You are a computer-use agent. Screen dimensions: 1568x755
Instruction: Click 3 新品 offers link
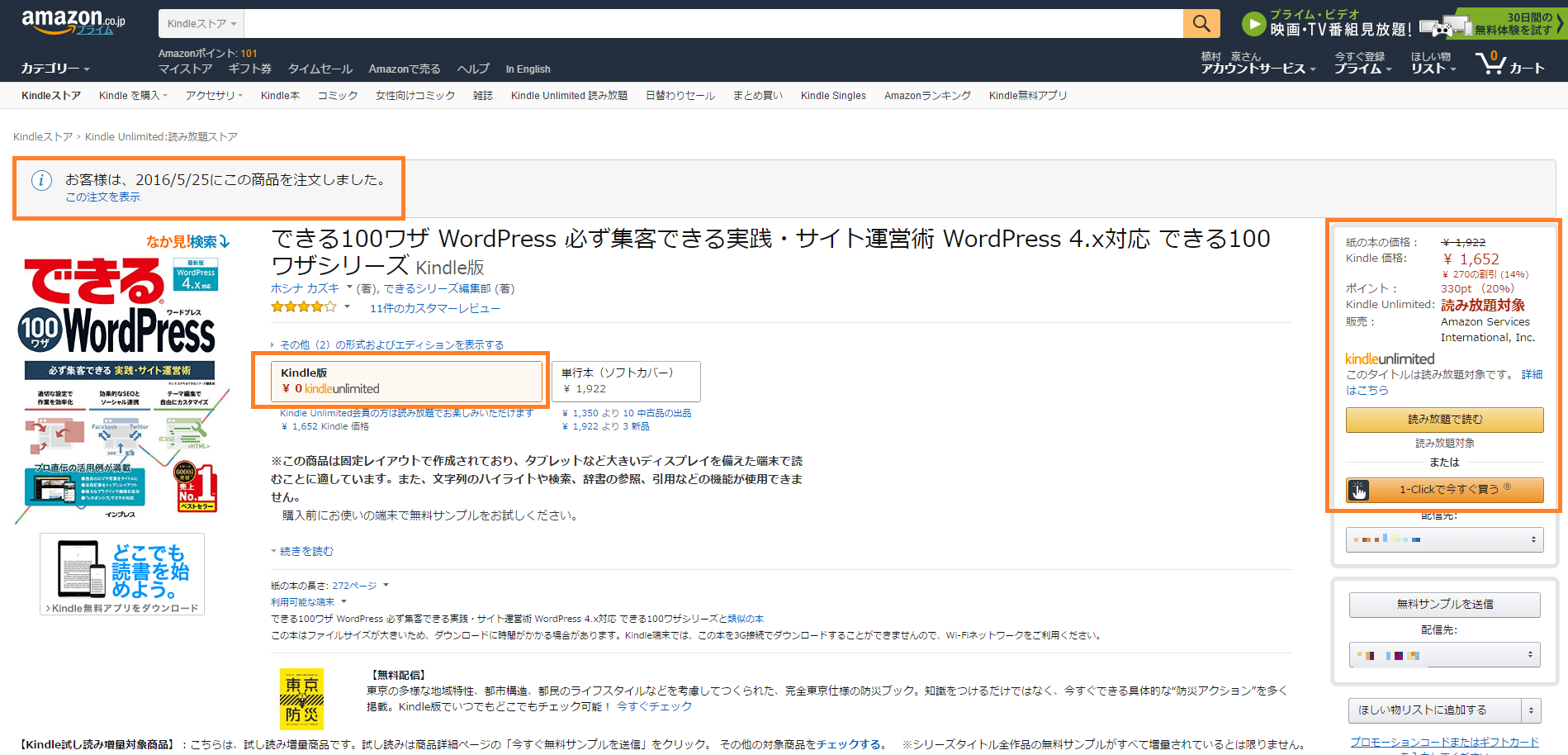[x=634, y=427]
